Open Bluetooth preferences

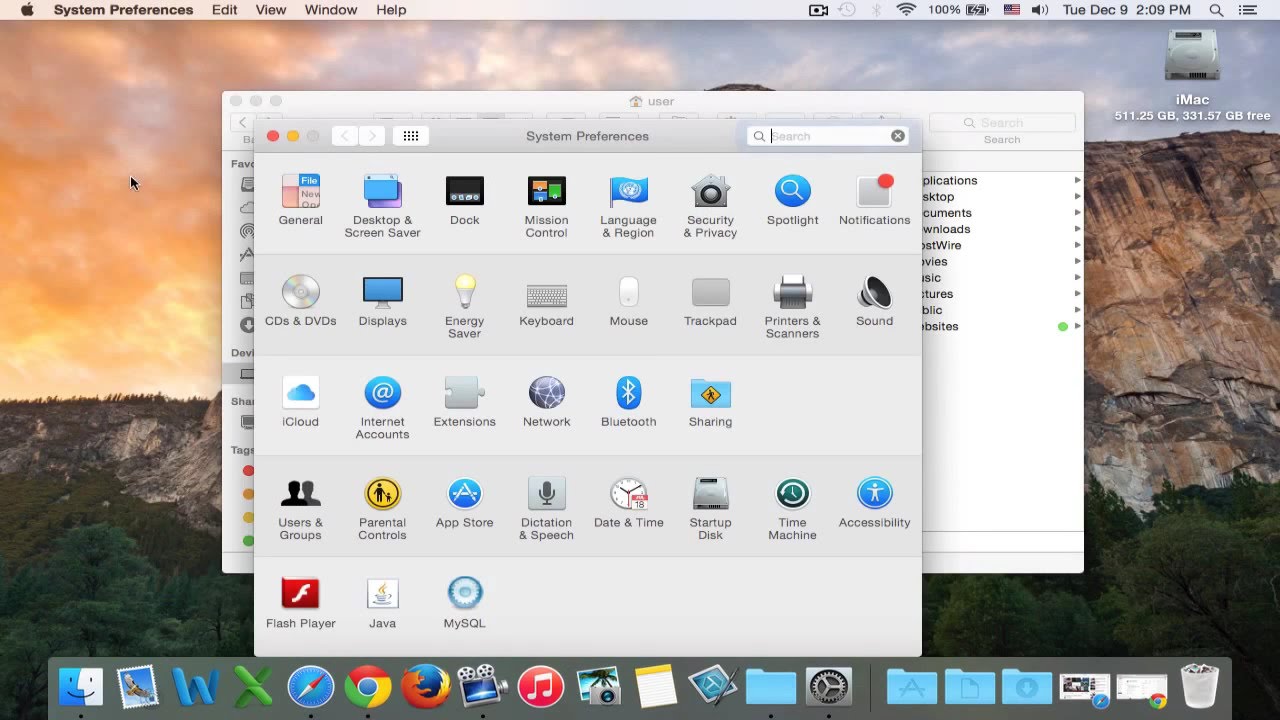[x=628, y=402]
